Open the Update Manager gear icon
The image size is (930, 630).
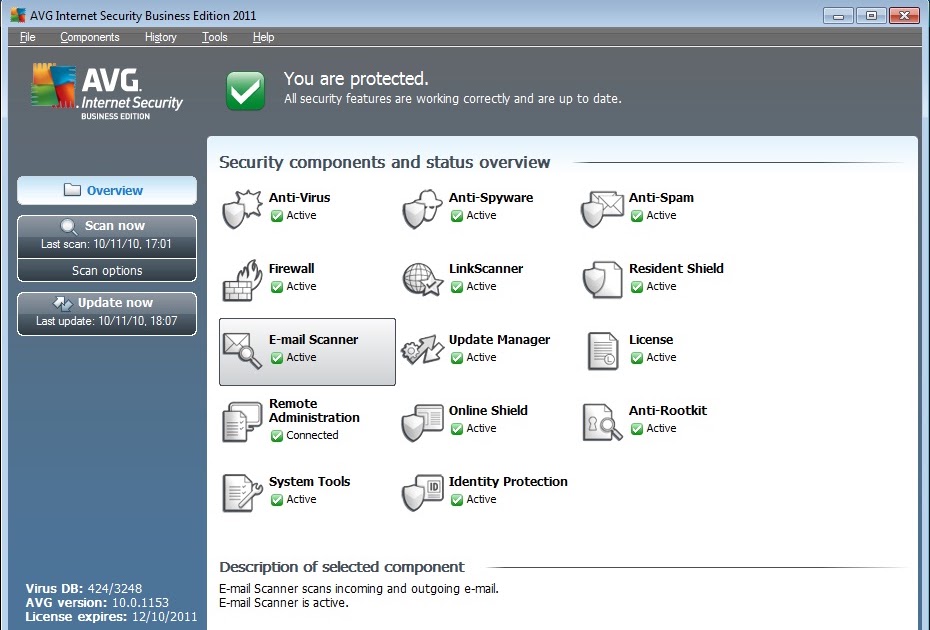pyautogui.click(x=422, y=350)
